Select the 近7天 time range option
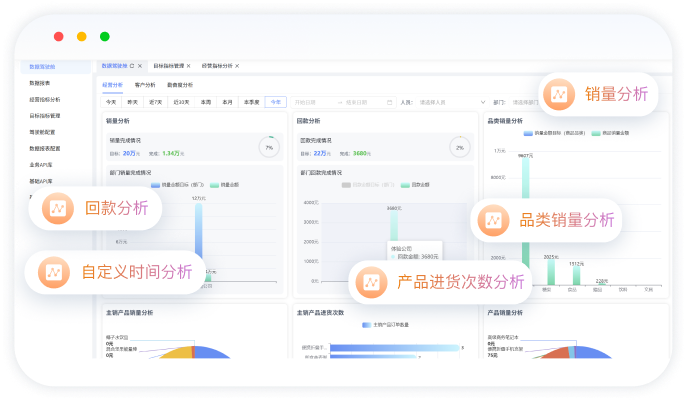687x401 pixels. tap(156, 102)
